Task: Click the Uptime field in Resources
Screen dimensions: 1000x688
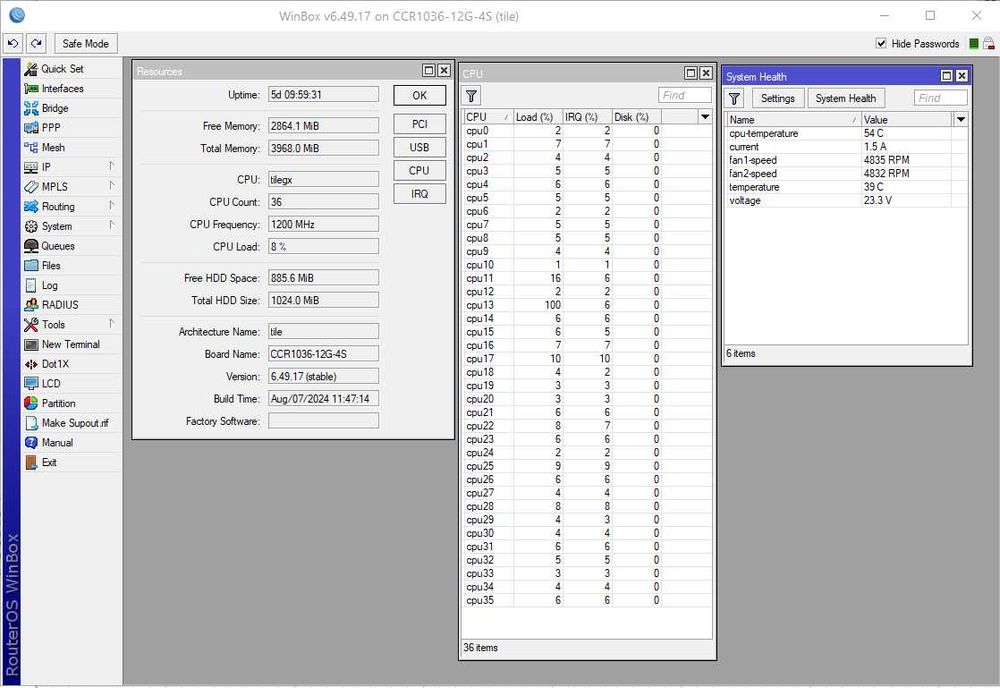Action: click(323, 94)
